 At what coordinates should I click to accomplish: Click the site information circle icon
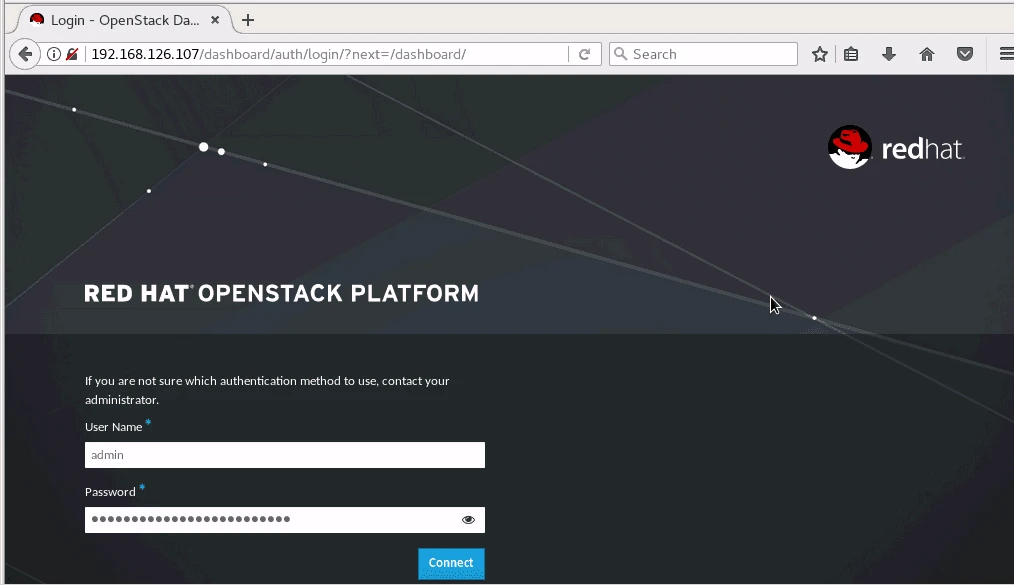coord(53,54)
